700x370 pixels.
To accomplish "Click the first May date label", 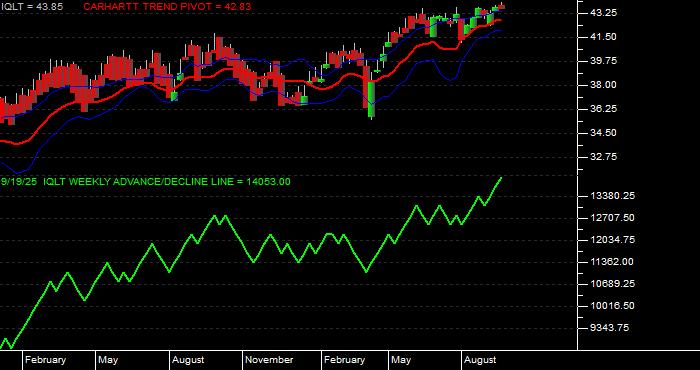I will coord(108,360).
